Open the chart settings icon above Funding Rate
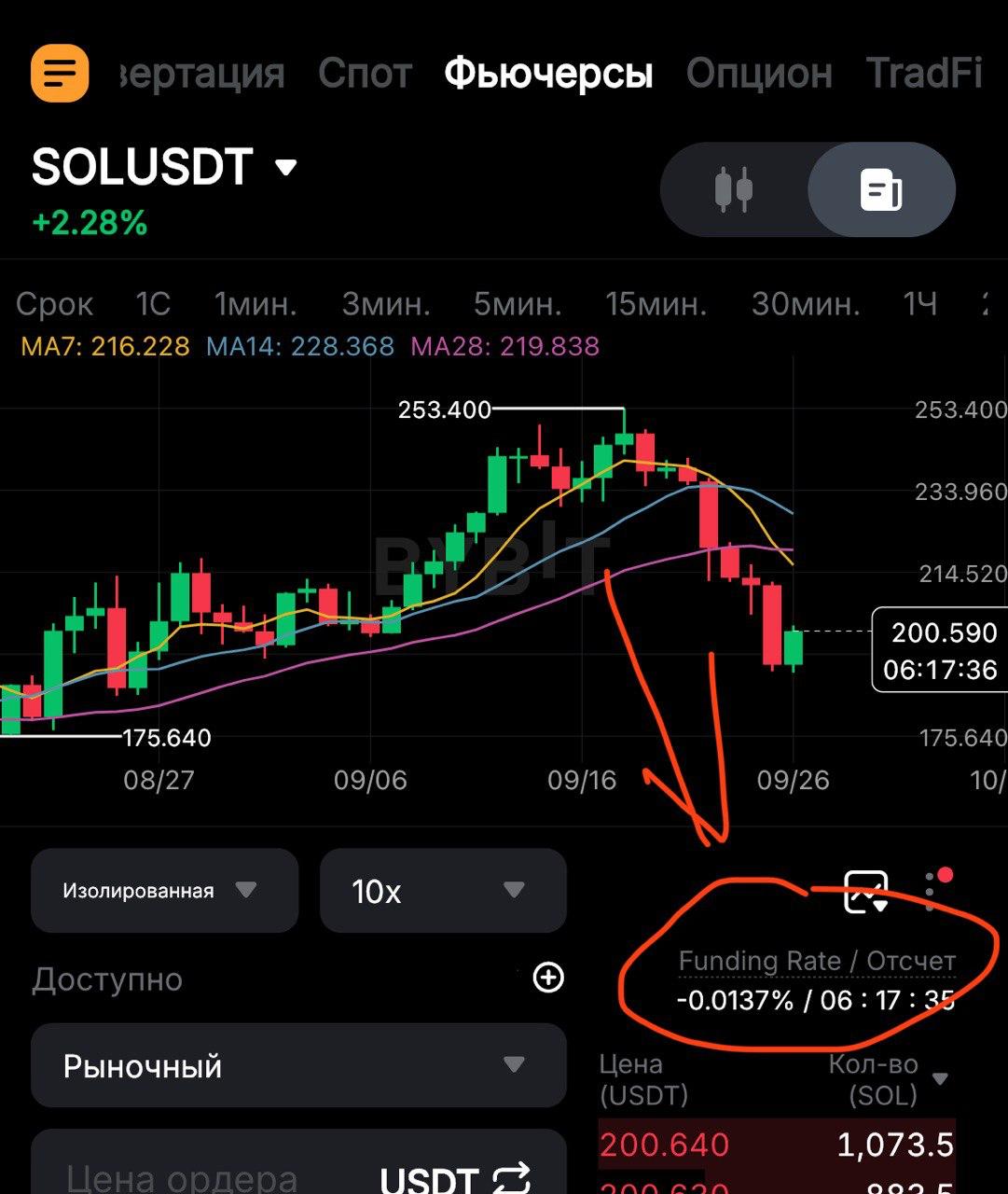 click(x=865, y=892)
